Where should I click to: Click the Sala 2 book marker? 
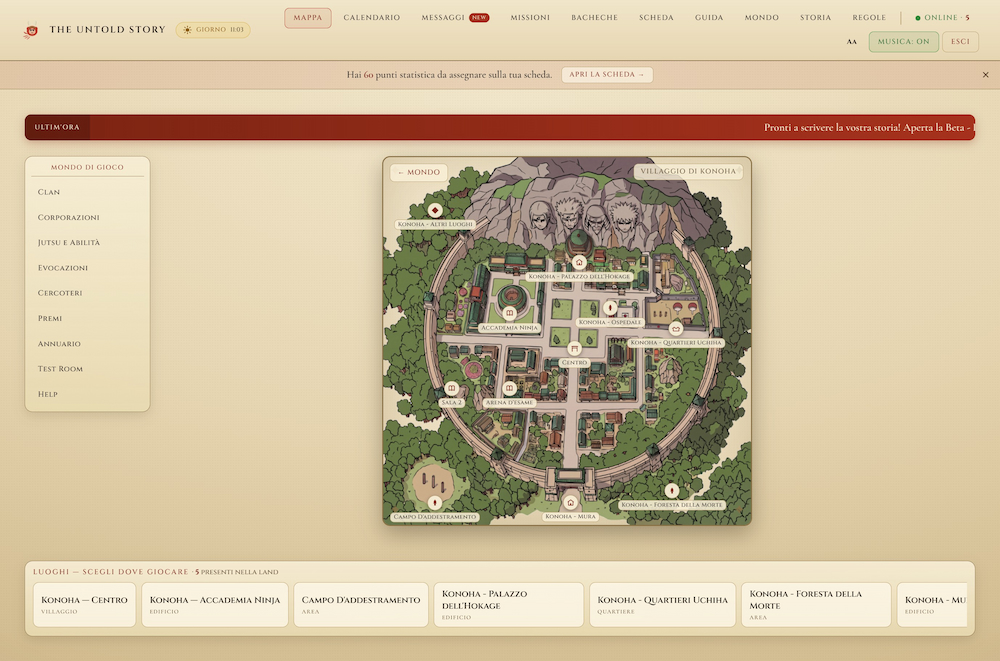(x=452, y=388)
